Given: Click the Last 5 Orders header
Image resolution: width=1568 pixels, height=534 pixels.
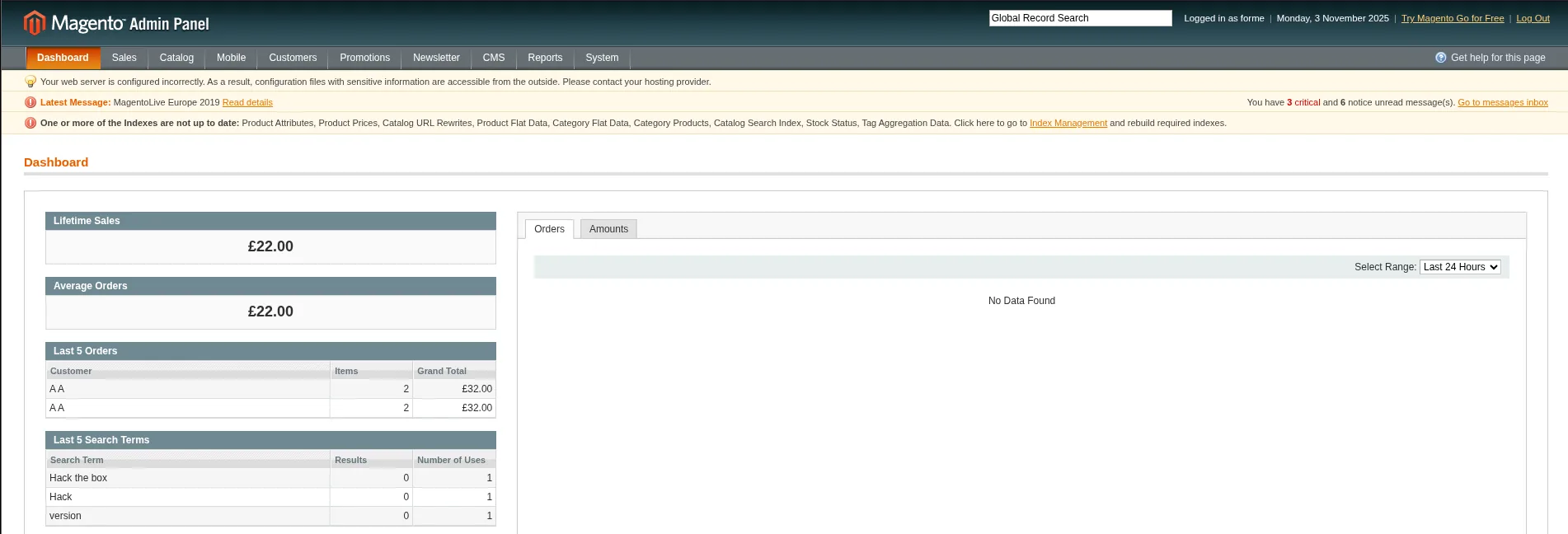Looking at the screenshot, I should [x=270, y=351].
